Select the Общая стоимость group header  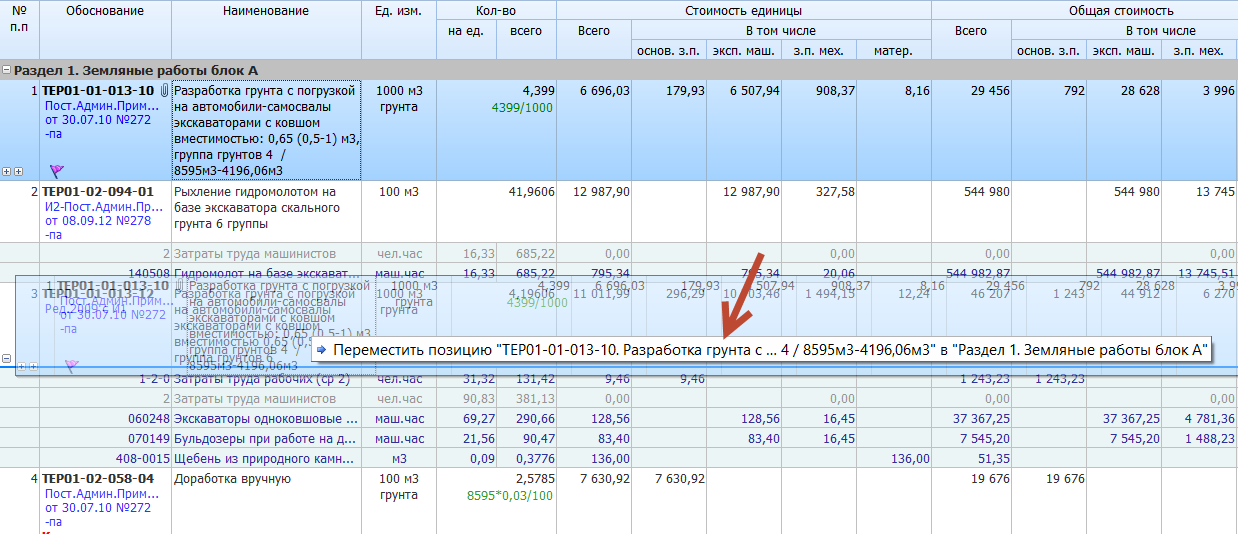[x=1120, y=11]
